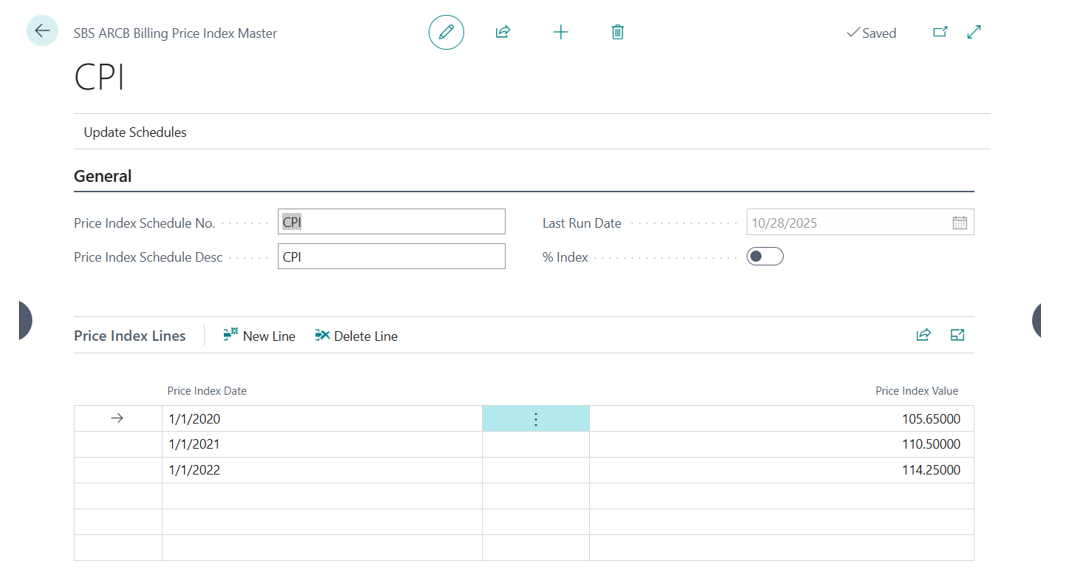Viewport: 1065px width, 582px height.
Task: Open page in new window icon
Action: tap(940, 32)
